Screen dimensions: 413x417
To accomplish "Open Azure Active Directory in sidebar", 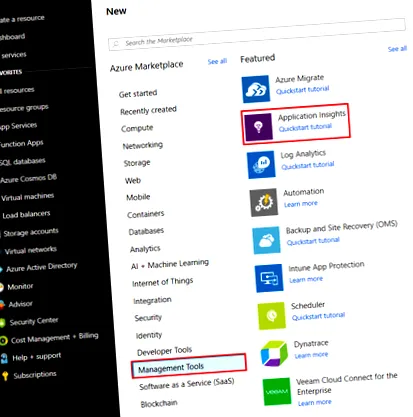I will coord(41,267).
